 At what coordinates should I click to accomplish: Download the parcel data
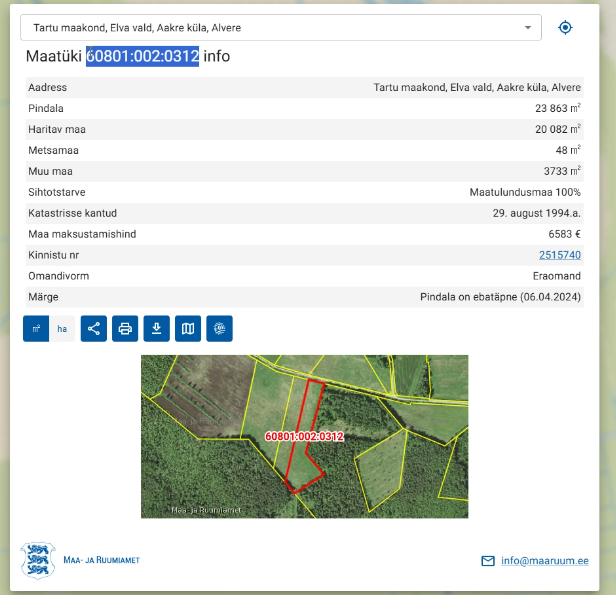click(156, 328)
